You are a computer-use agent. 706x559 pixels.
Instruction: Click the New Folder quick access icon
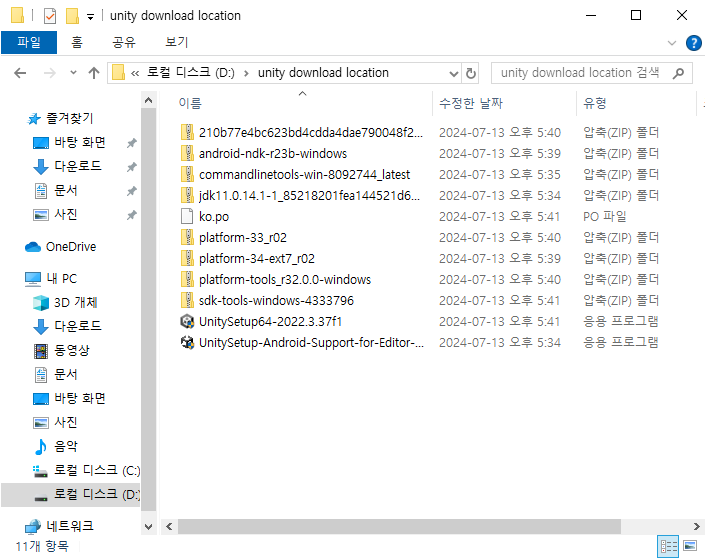pos(72,16)
